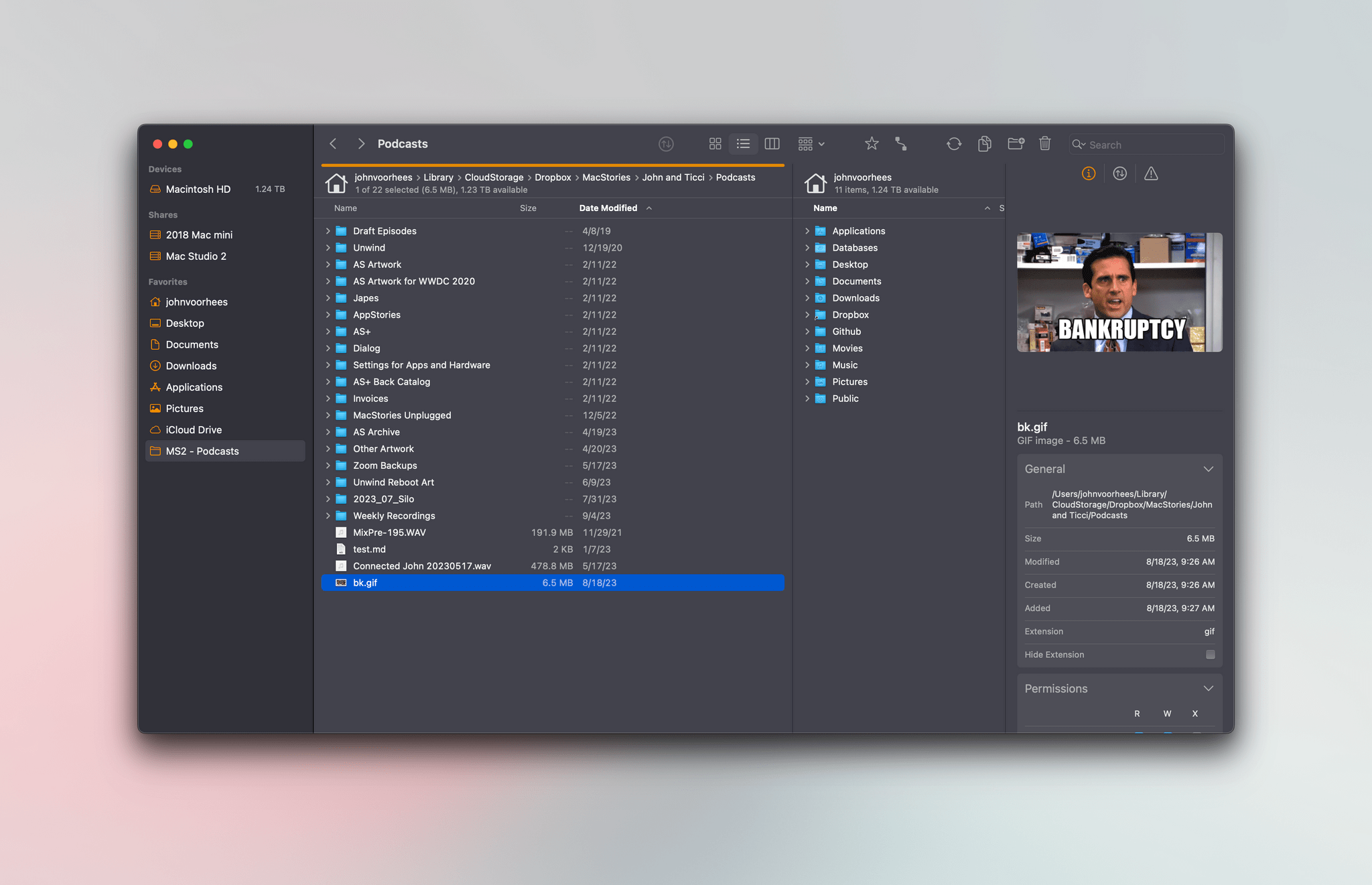
Task: Click in the Search field
Action: point(1146,144)
